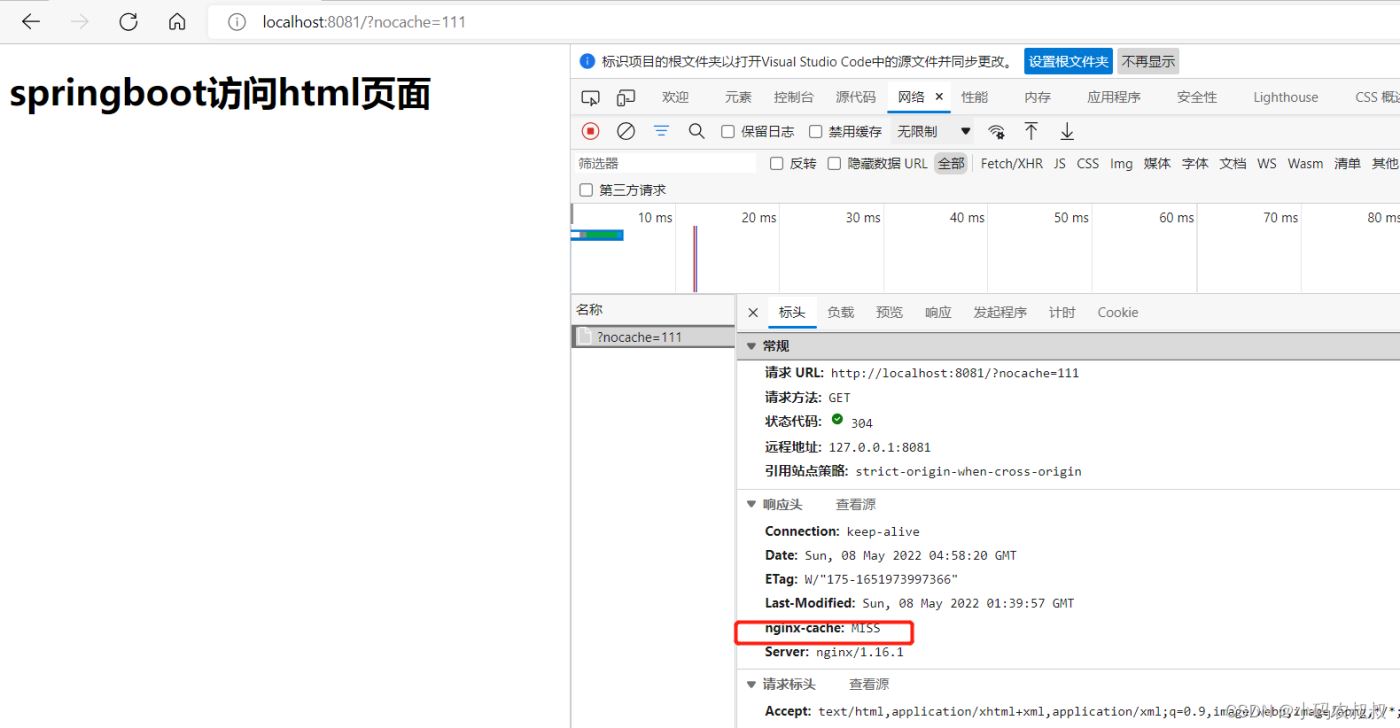1400x728 pixels.
Task: Open the 无限制 throttling dropdown
Action: [x=933, y=131]
